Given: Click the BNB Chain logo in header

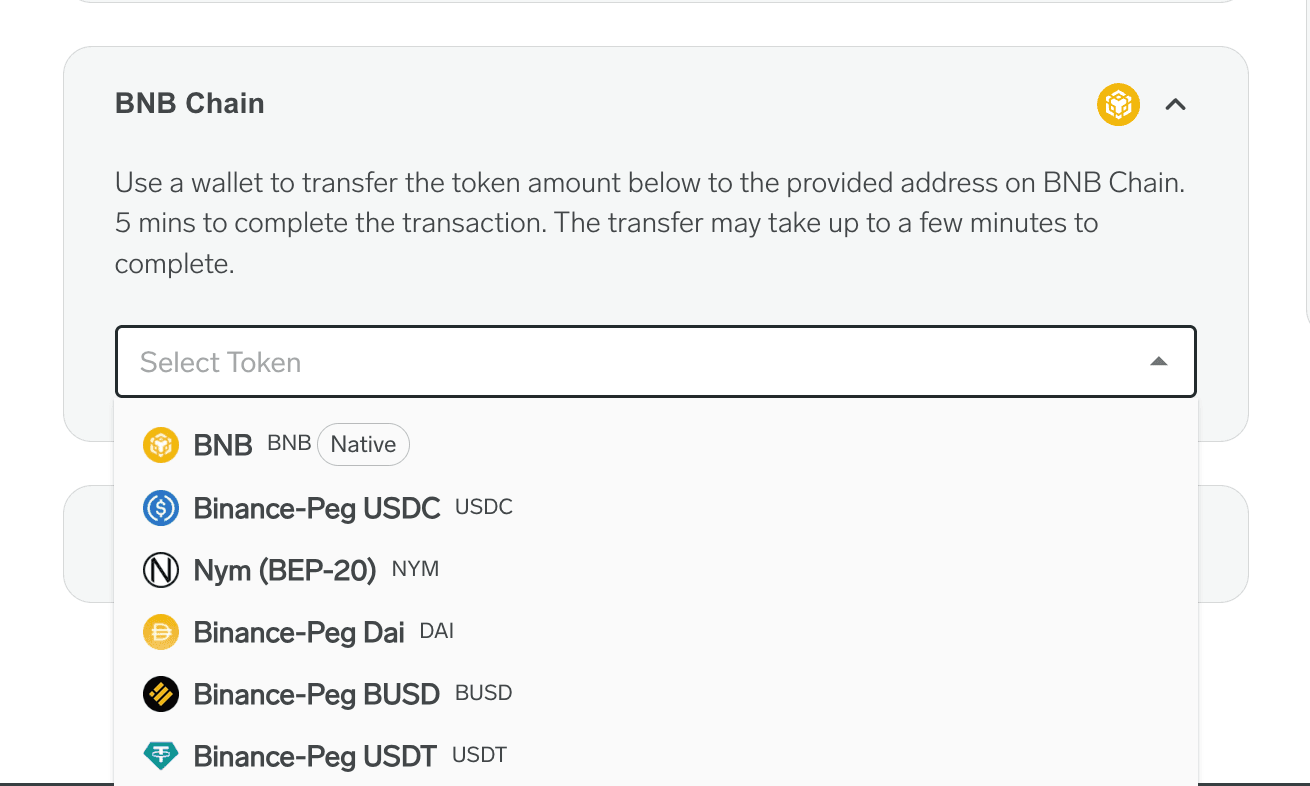Looking at the screenshot, I should 1118,104.
